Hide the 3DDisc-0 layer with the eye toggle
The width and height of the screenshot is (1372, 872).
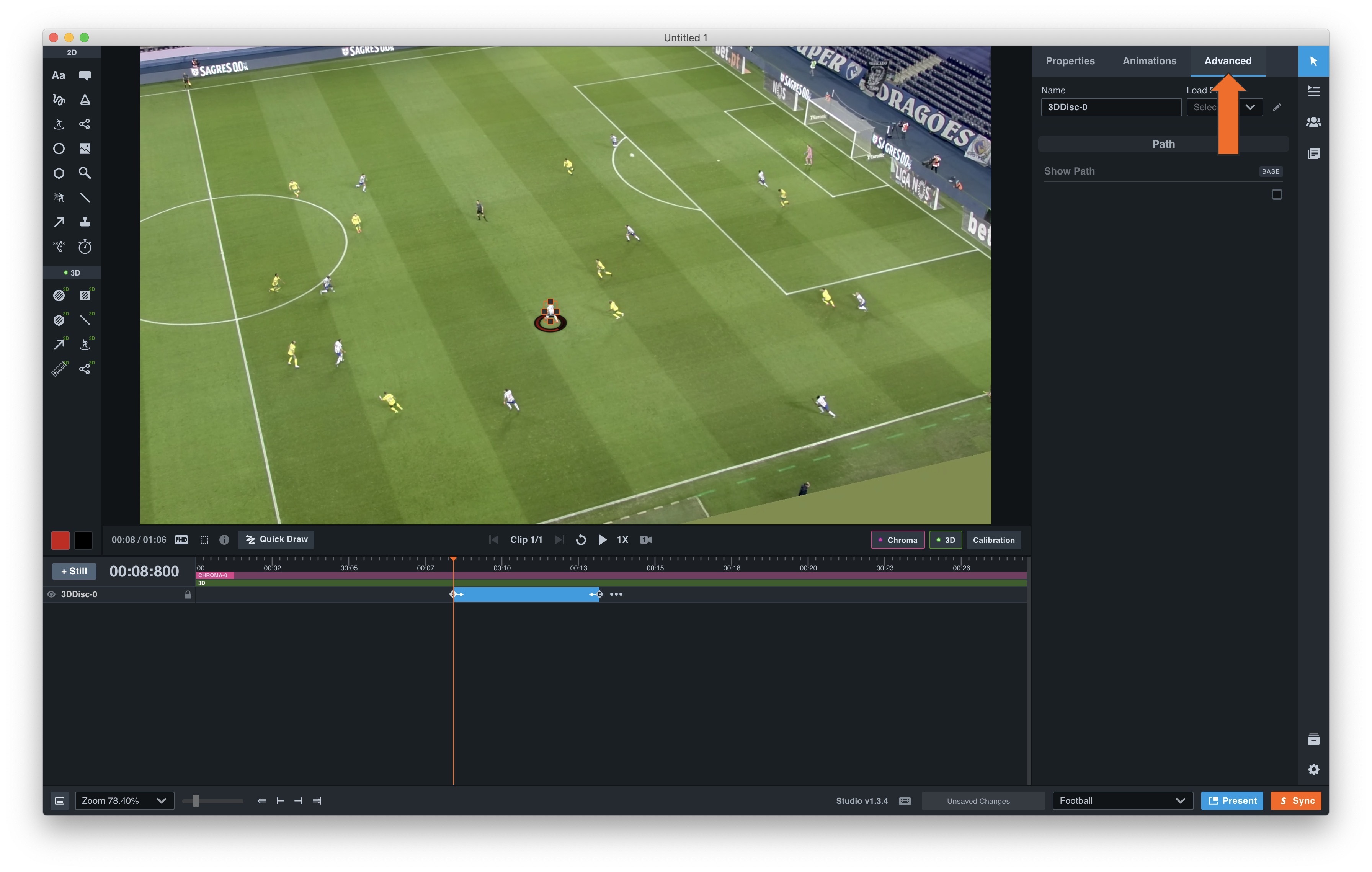point(51,594)
